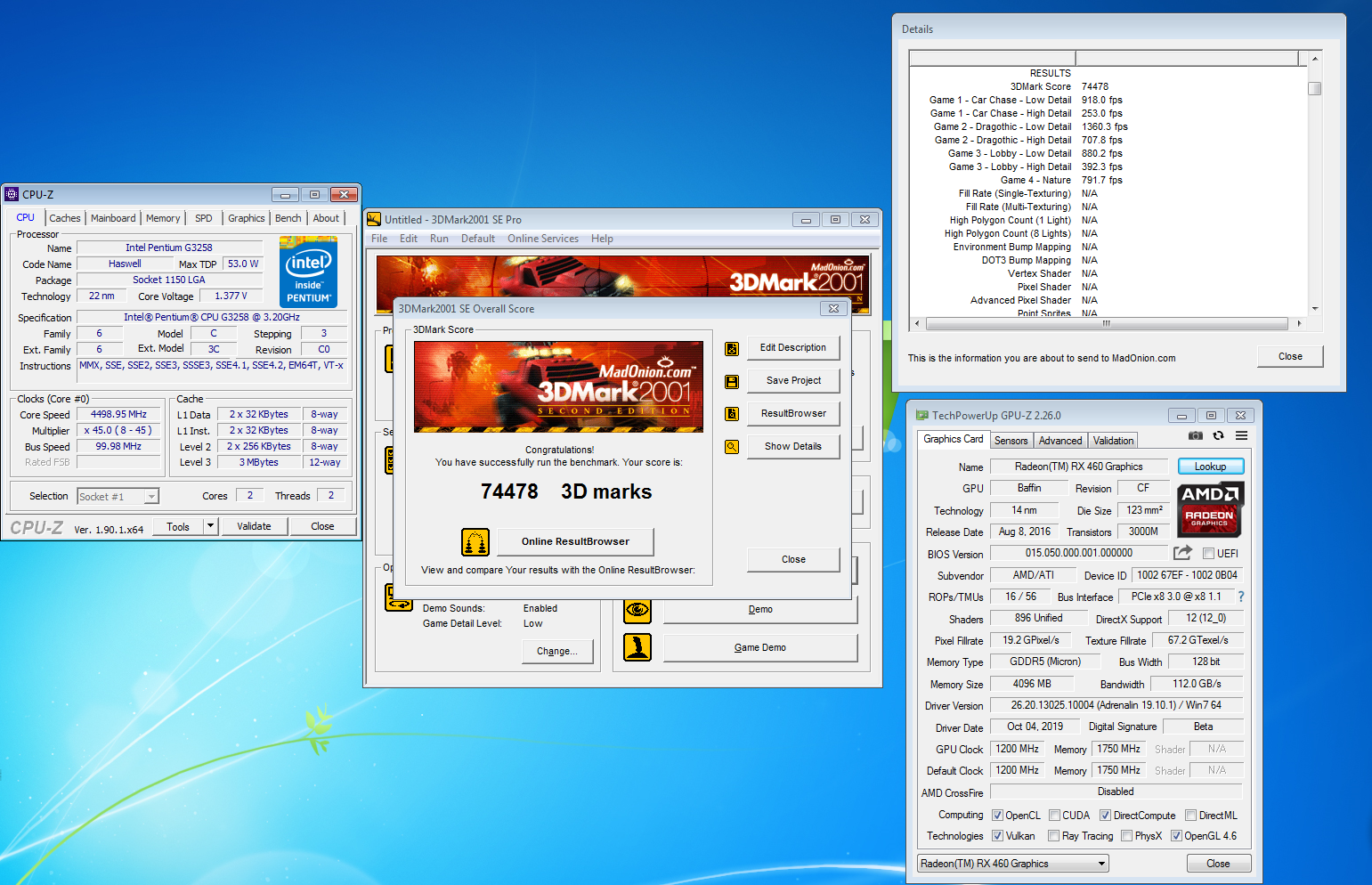Open the Validation tab in GPU-Z
The width and height of the screenshot is (1372, 885).
1113,440
